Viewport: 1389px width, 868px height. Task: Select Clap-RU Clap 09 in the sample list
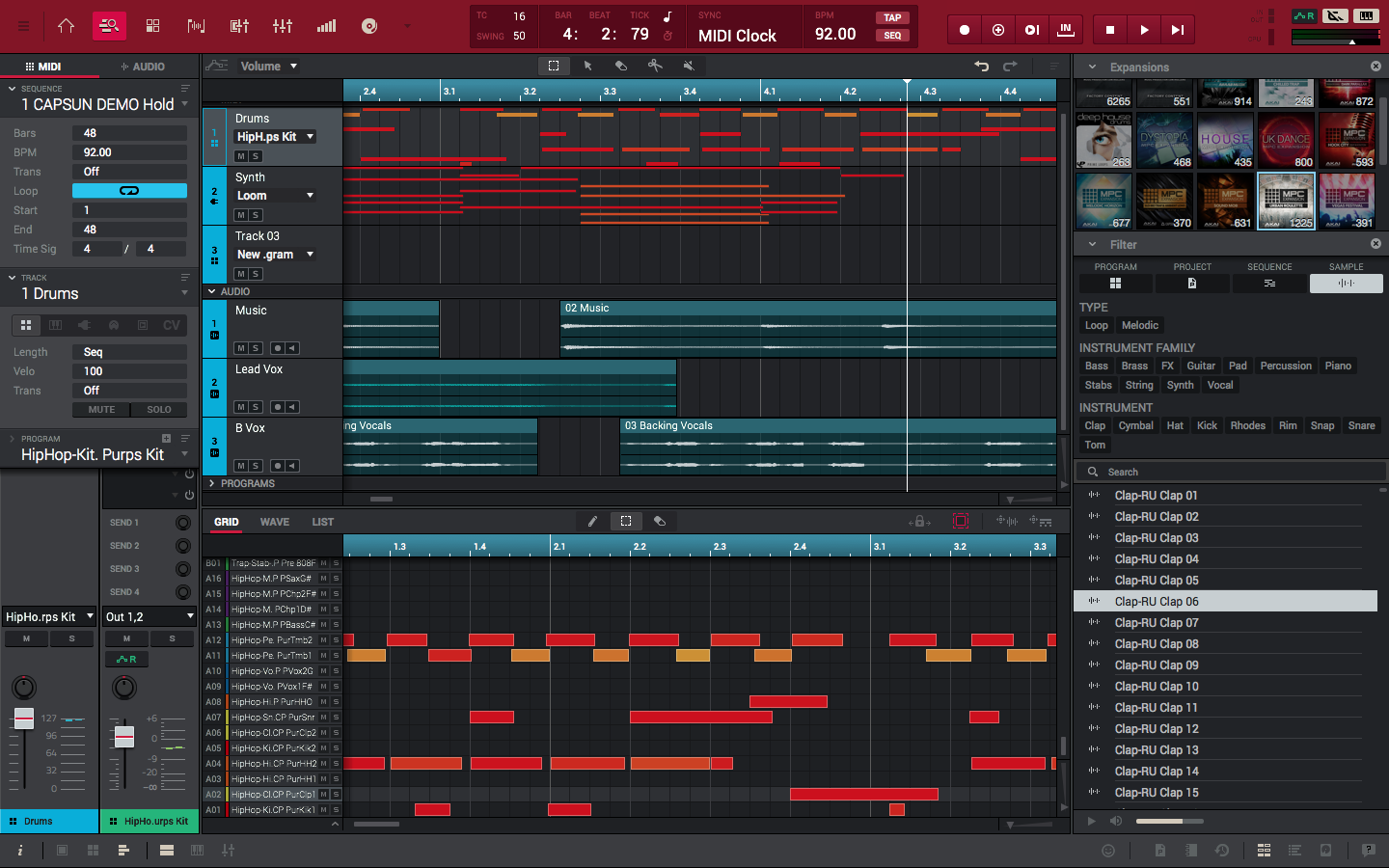click(1157, 665)
